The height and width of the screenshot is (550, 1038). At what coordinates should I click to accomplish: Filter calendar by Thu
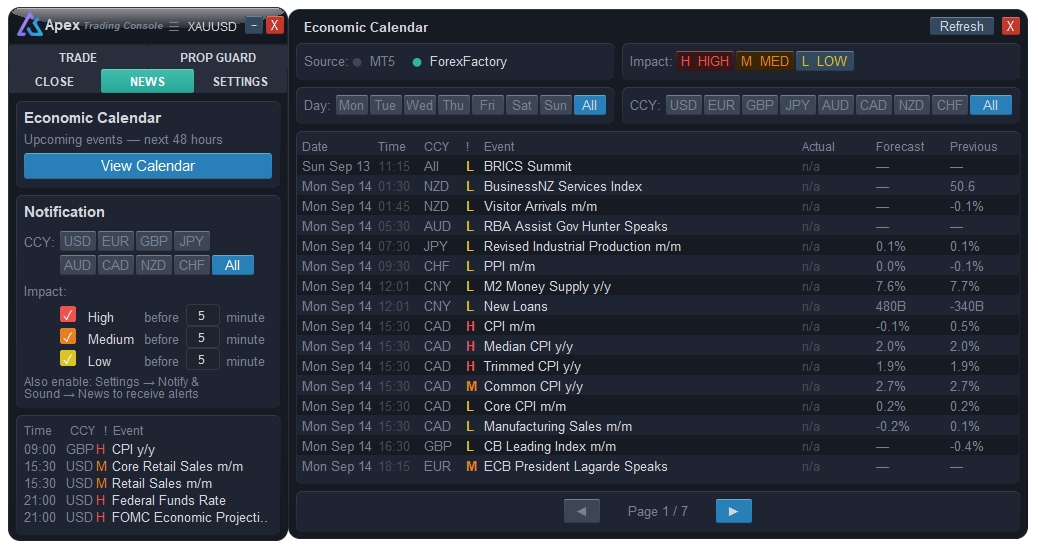[x=453, y=105]
